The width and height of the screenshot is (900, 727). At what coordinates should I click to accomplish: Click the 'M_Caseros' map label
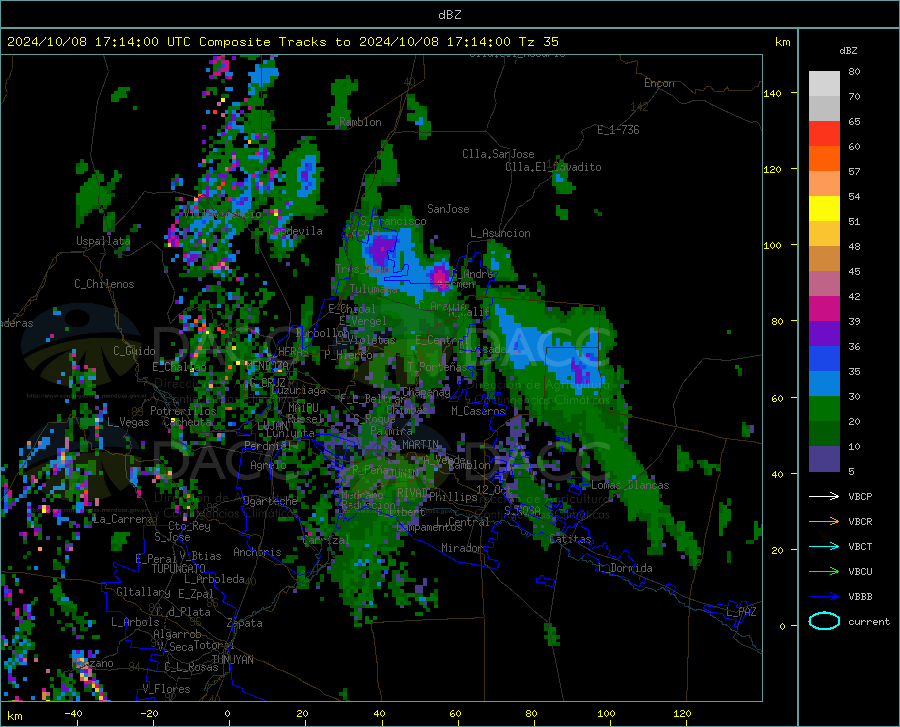(x=478, y=411)
